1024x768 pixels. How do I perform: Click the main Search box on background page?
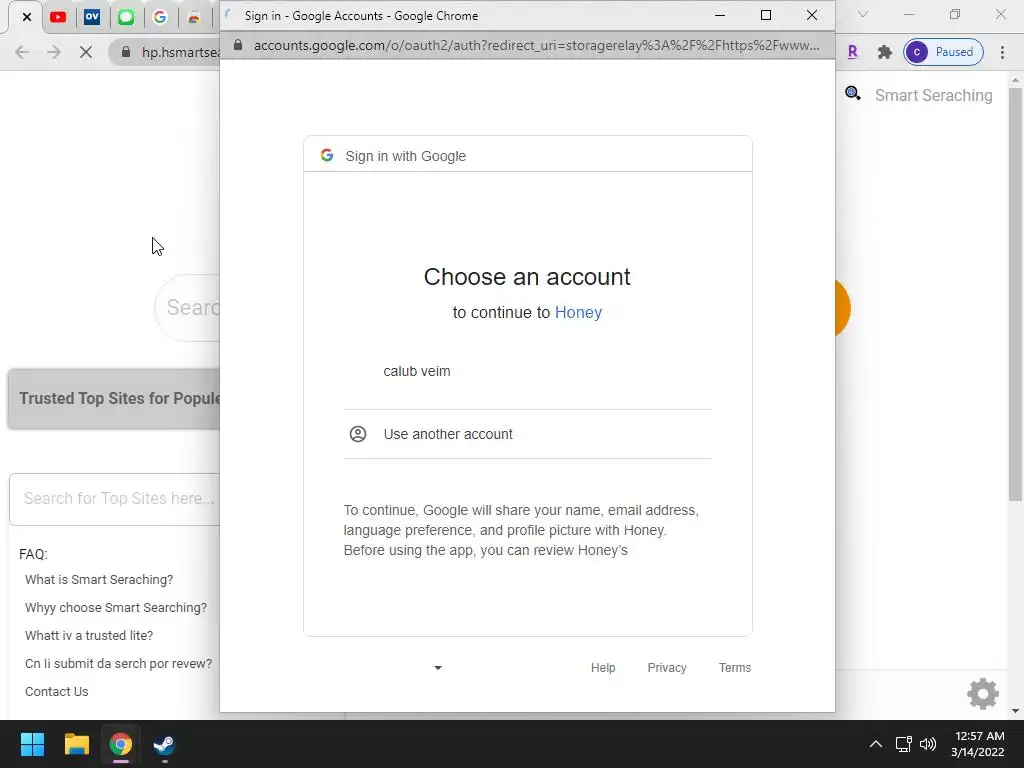click(187, 308)
